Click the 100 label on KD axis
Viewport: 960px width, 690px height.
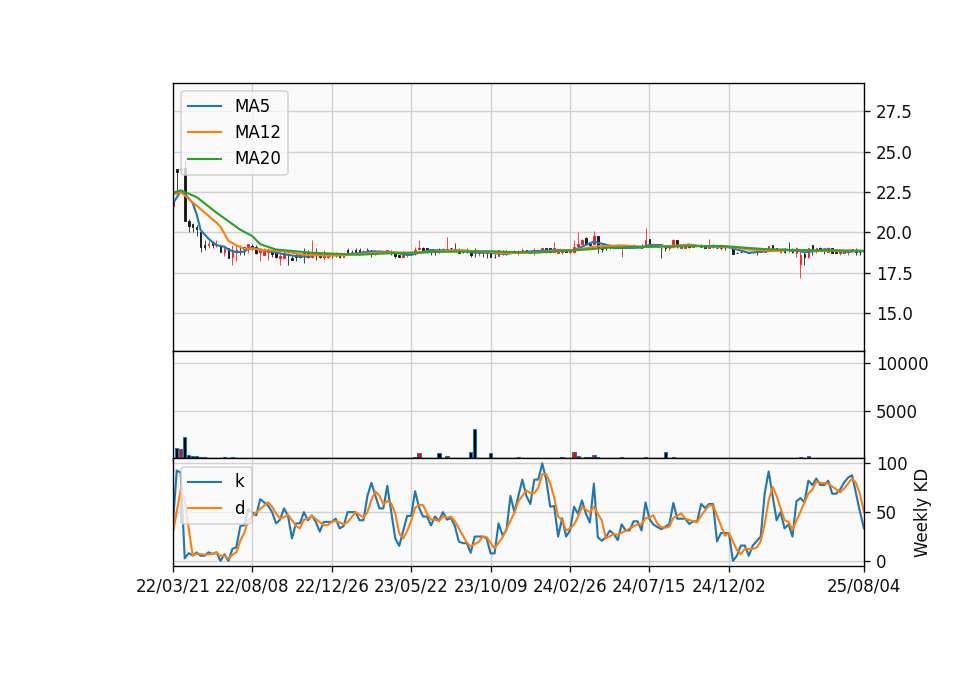pyautogui.click(x=892, y=464)
